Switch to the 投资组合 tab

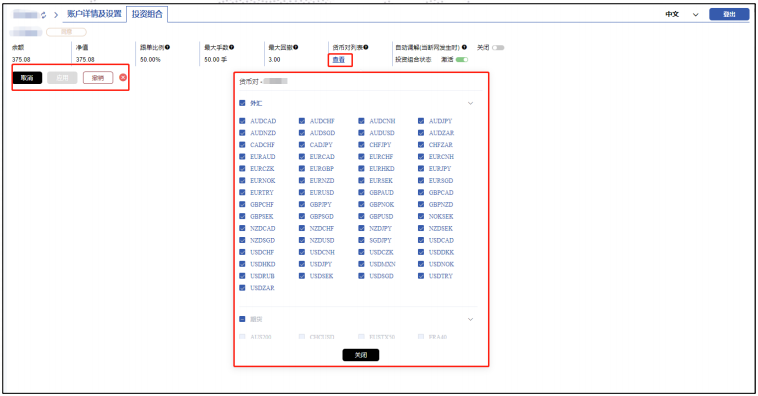pyautogui.click(x=147, y=14)
